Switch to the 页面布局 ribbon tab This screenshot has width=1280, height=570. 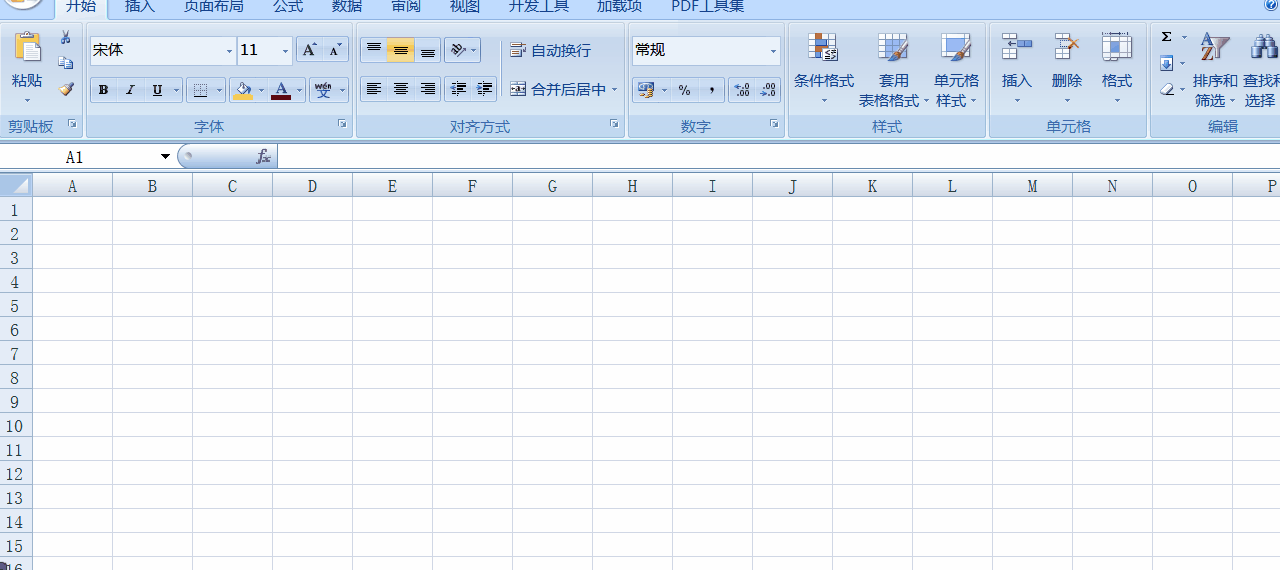click(214, 7)
